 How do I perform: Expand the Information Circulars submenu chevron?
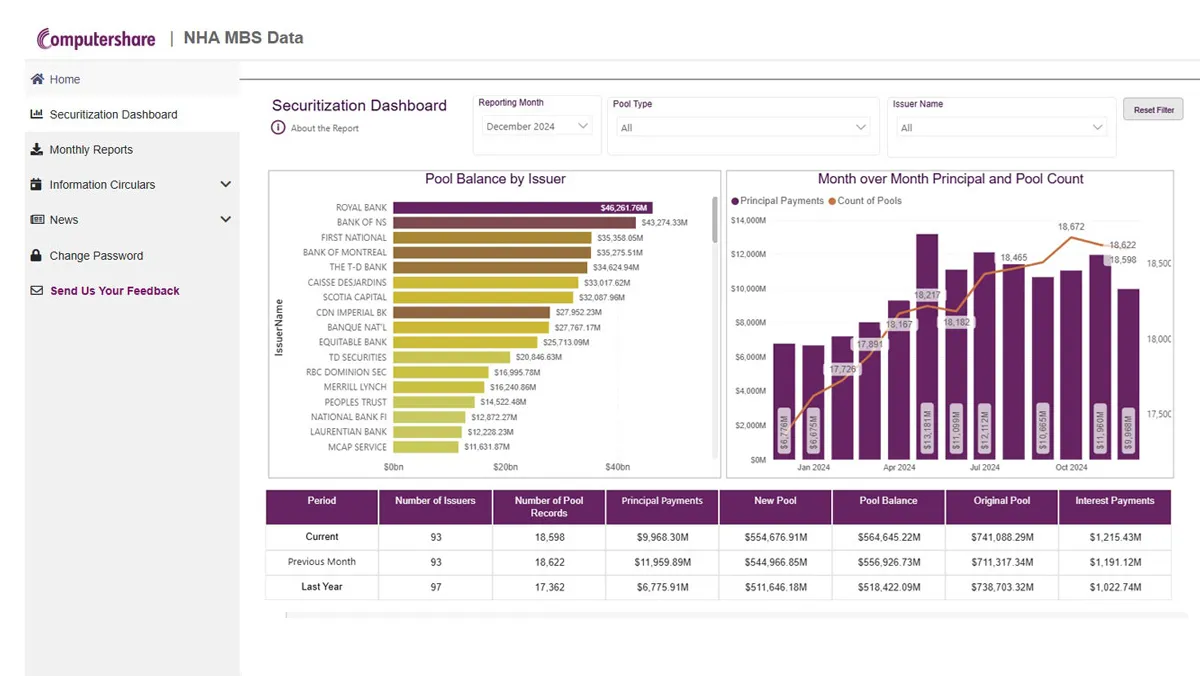point(225,185)
